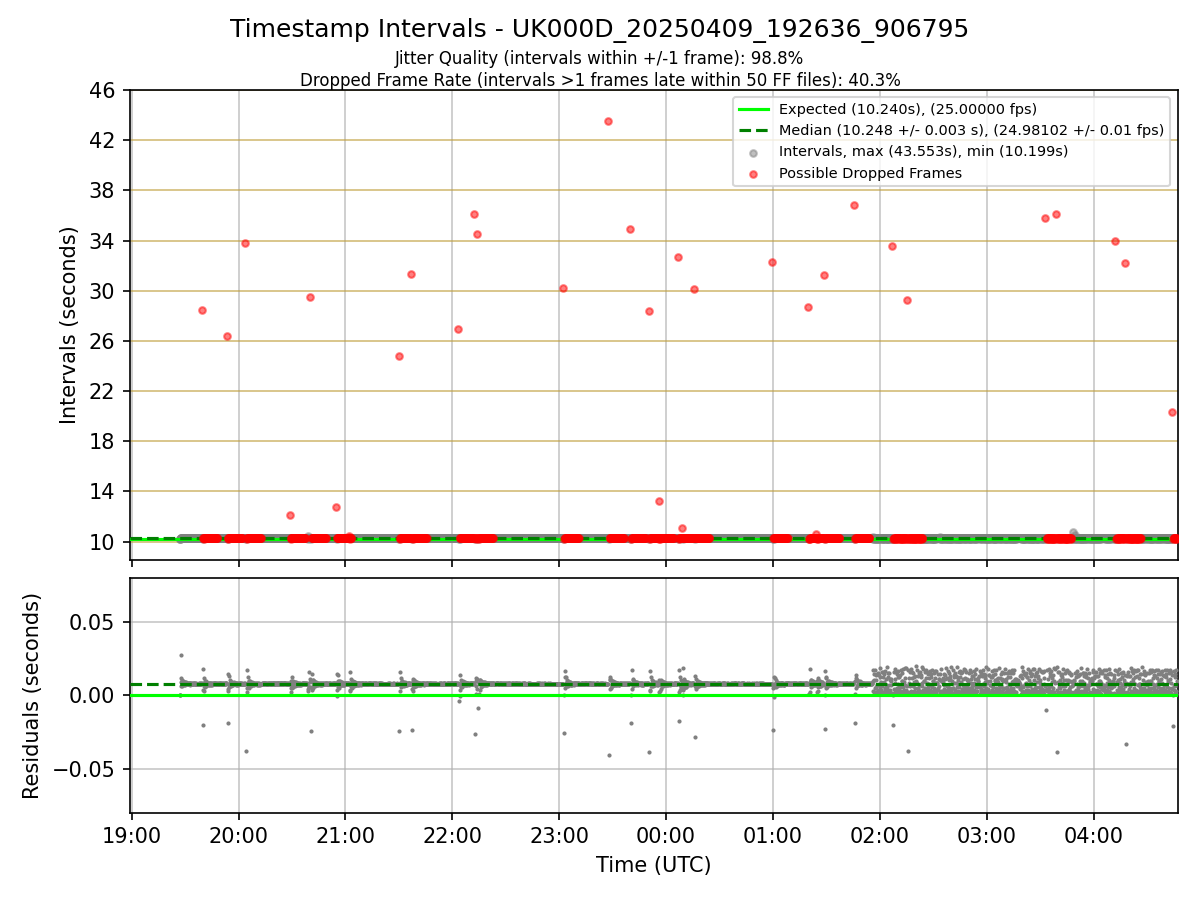The width and height of the screenshot is (1200, 900).
Task: Click the 'Residuals (seconds)' y-axis label
Action: (x=32, y=696)
